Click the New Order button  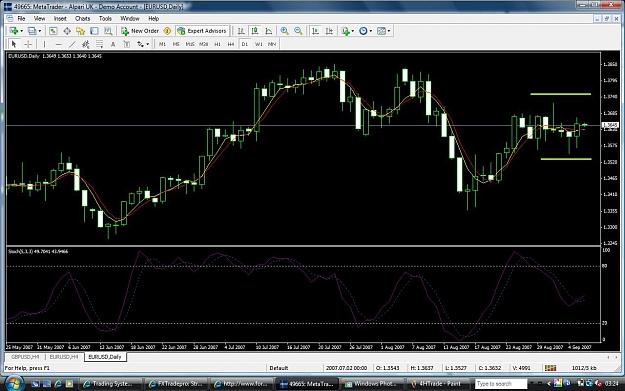140,31
